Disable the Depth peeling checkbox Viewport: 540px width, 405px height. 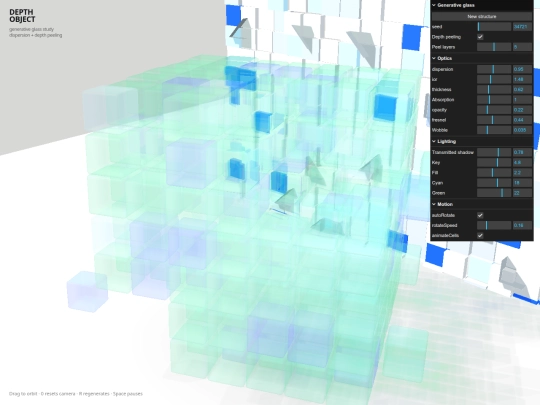(x=480, y=37)
